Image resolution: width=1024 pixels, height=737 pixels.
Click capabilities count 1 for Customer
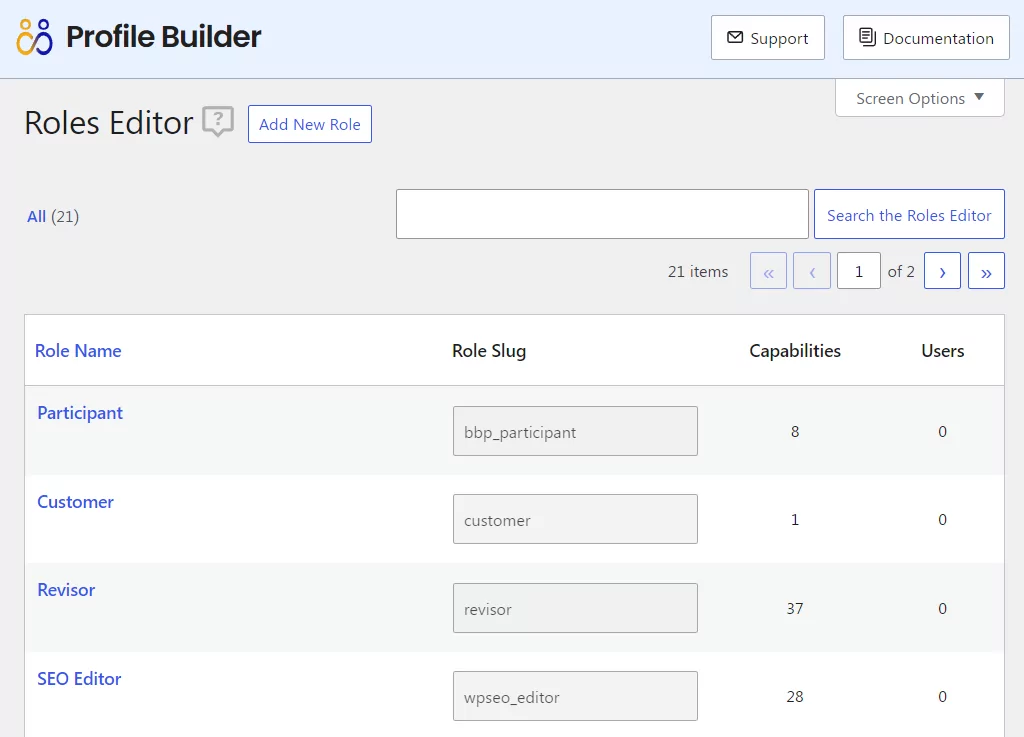(795, 520)
